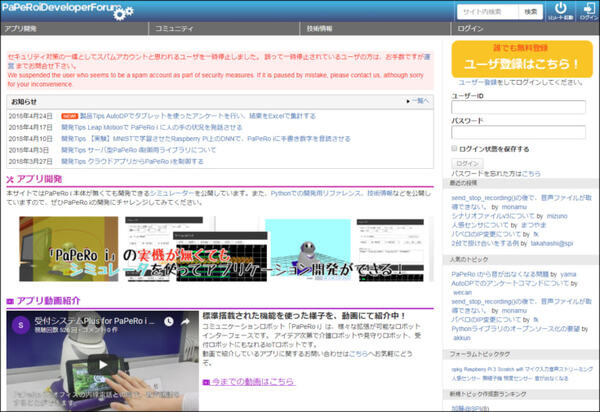Click the purple icon beside アプリ動画紹介 heading
Viewport: 600px width, 412px height.
click(x=10, y=300)
